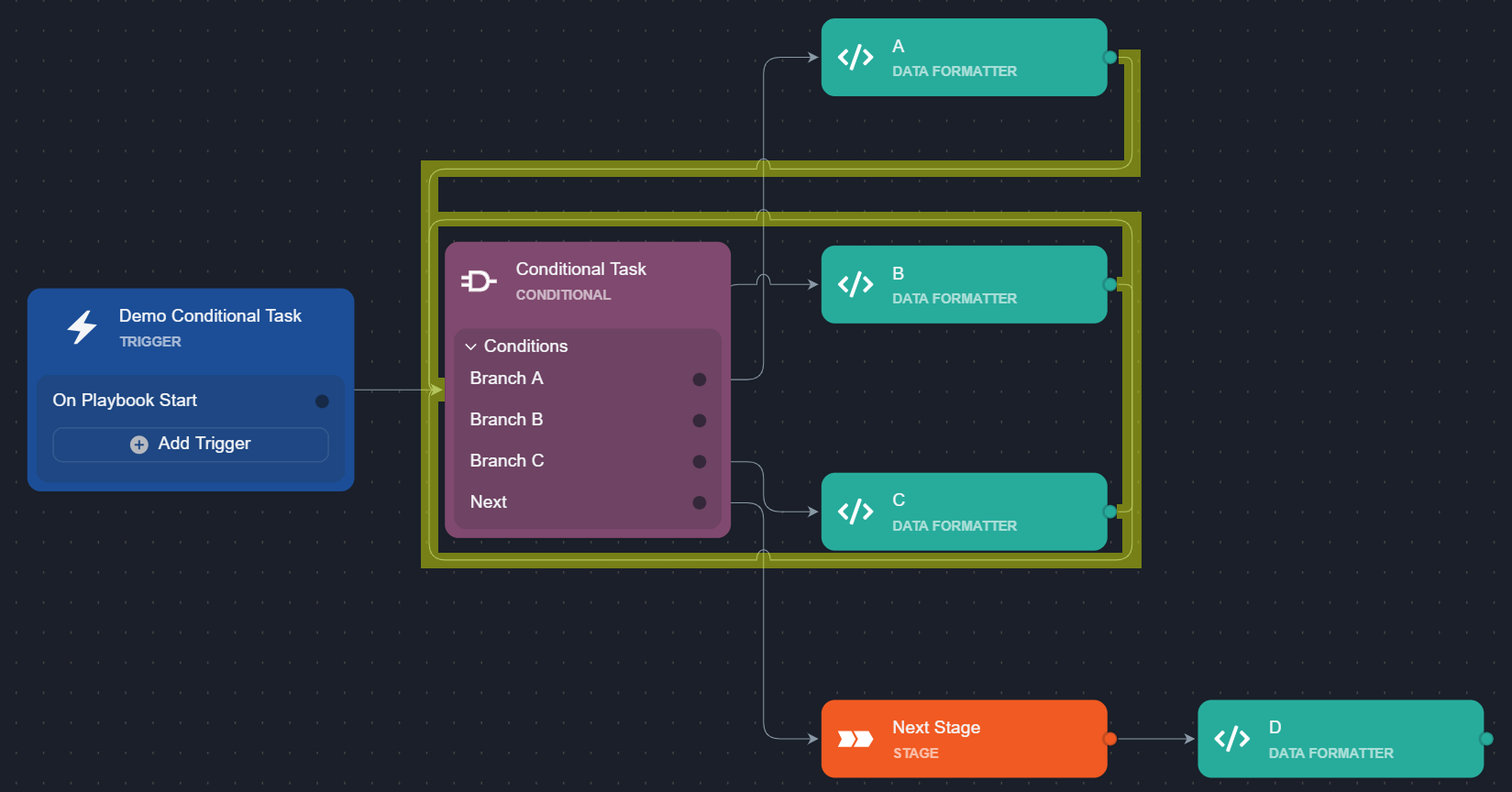The image size is (1512, 792).
Task: Click the plus icon in Add Trigger
Action: [x=139, y=445]
